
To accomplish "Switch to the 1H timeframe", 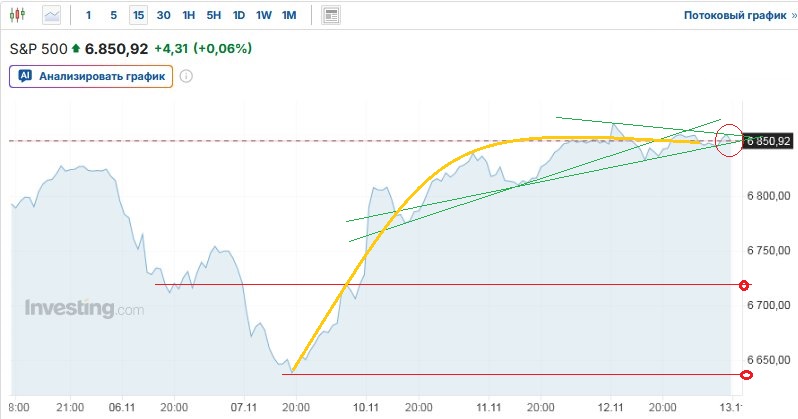I will [188, 15].
